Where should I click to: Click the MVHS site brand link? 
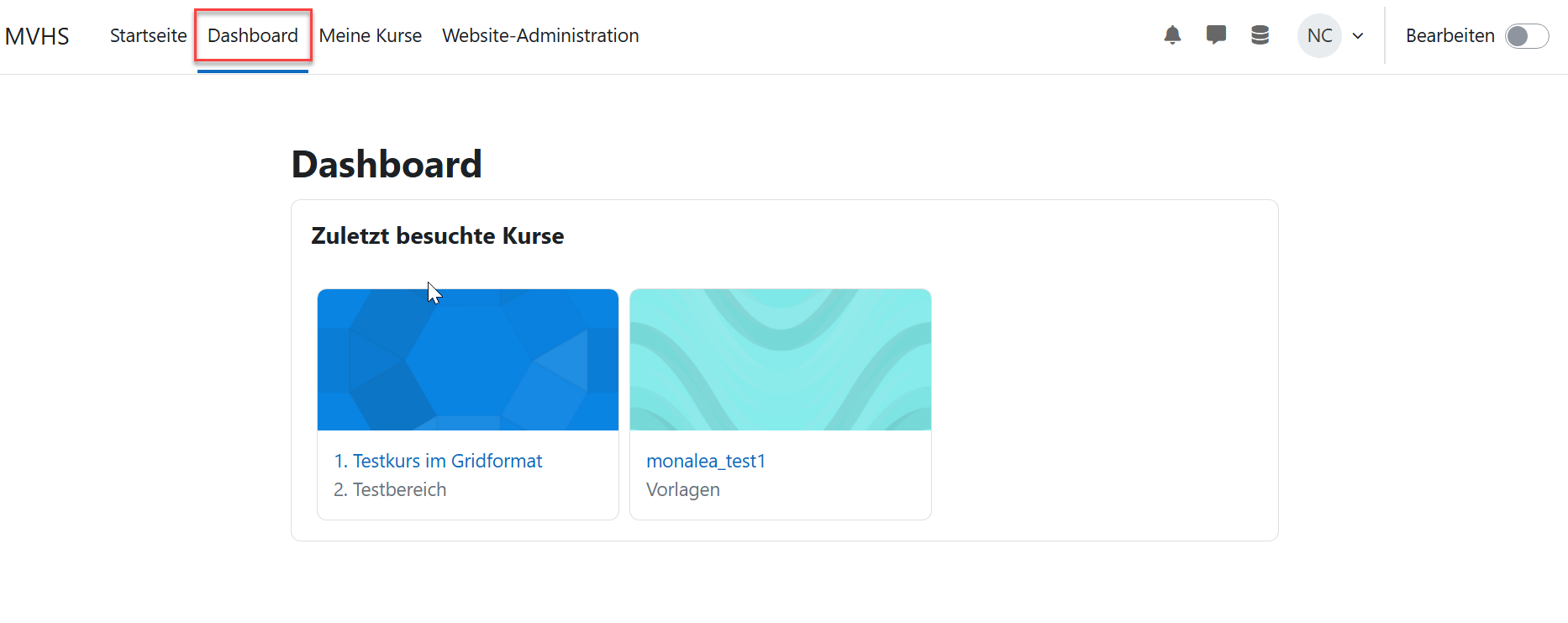coord(37,36)
